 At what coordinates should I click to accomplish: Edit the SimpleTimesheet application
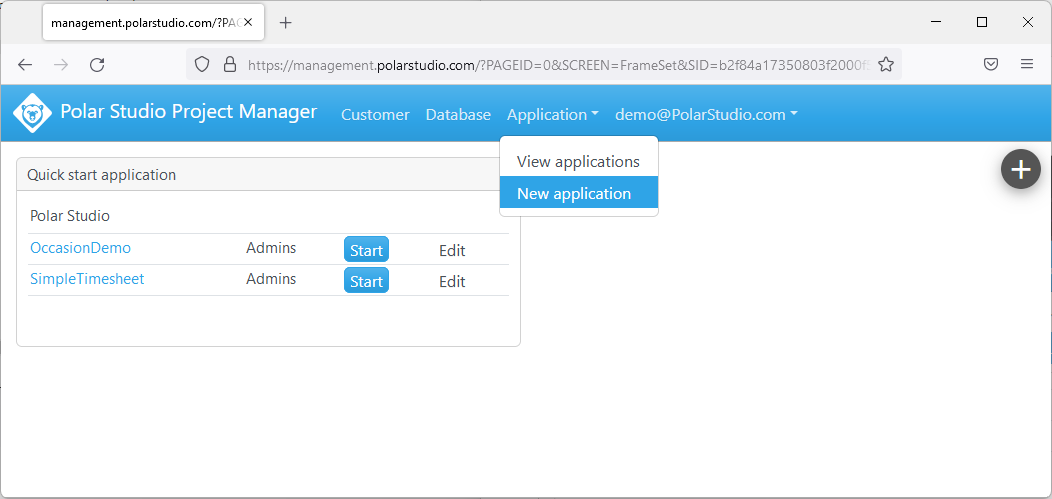tap(452, 282)
